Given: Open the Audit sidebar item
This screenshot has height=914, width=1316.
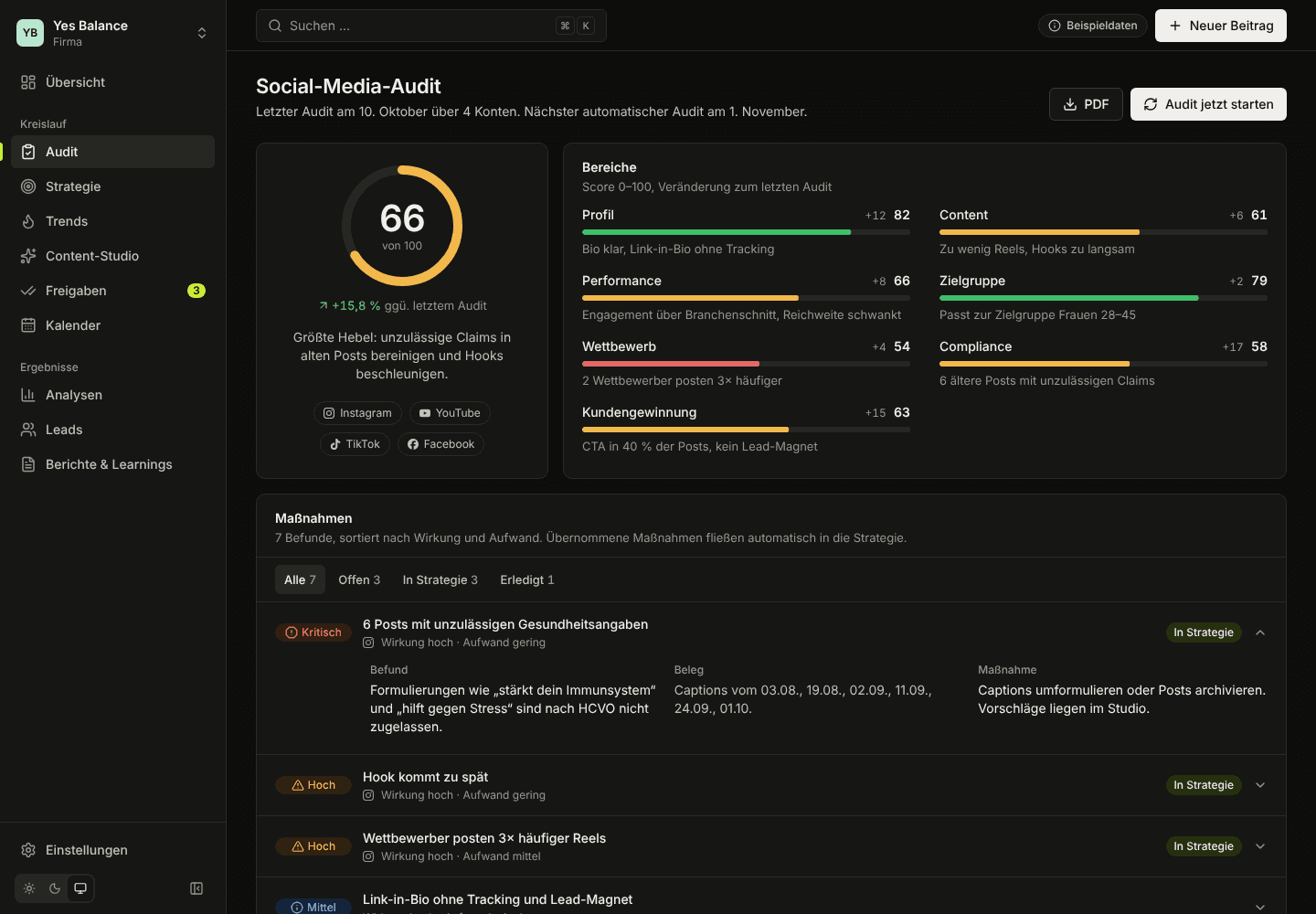Looking at the screenshot, I should tap(112, 152).
